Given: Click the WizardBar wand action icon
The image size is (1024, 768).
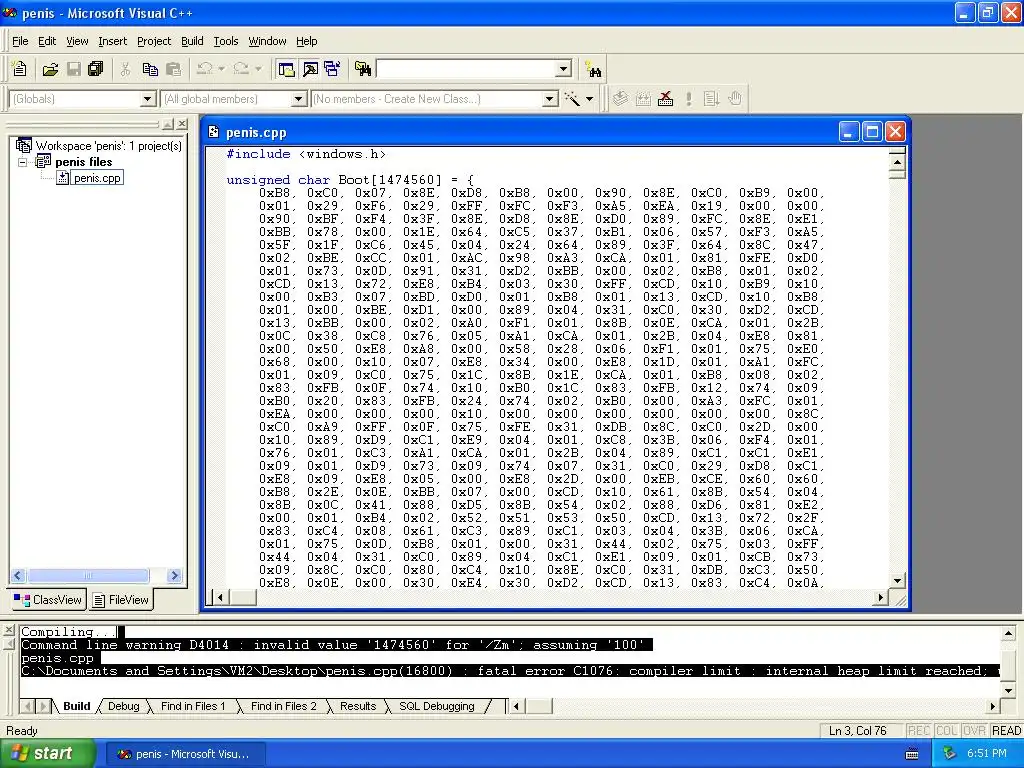Looking at the screenshot, I should [x=572, y=99].
